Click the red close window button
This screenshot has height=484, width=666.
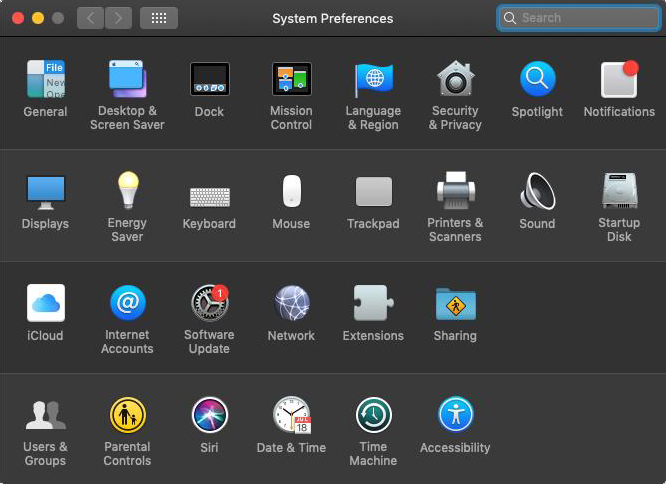coord(18,18)
